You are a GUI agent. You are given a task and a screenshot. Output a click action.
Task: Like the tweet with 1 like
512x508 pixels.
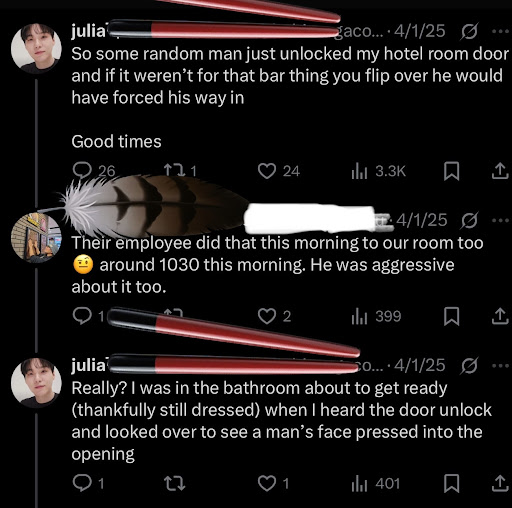pos(267,484)
